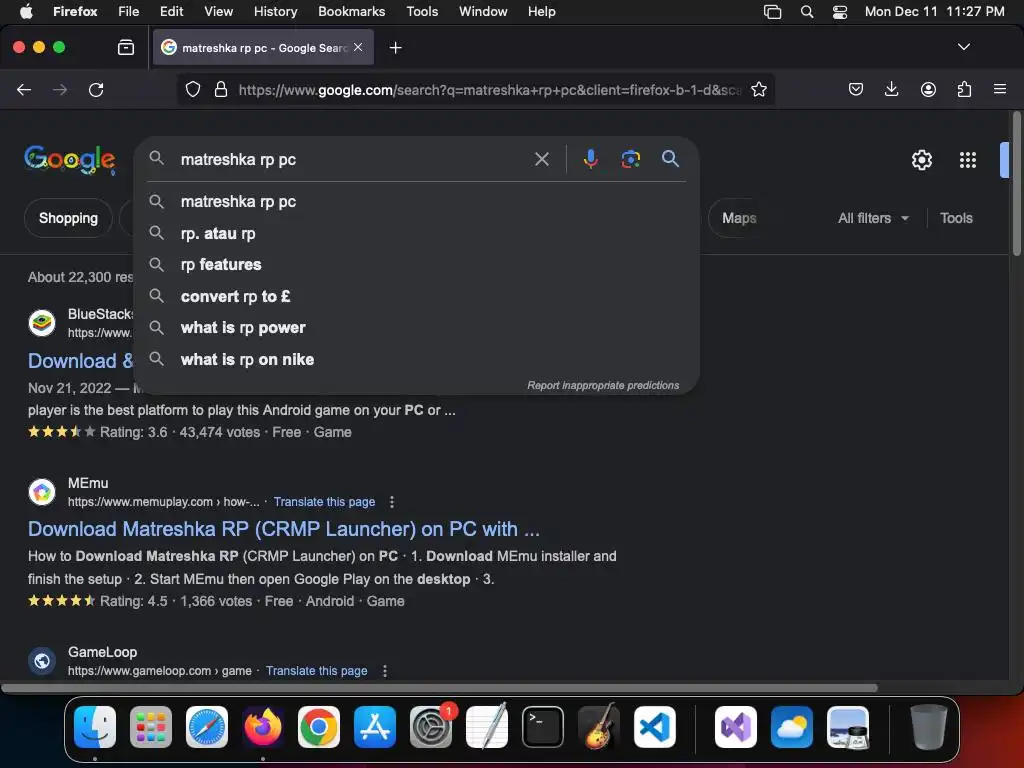Expand the All filters dropdown
The image size is (1024, 768).
(873, 218)
